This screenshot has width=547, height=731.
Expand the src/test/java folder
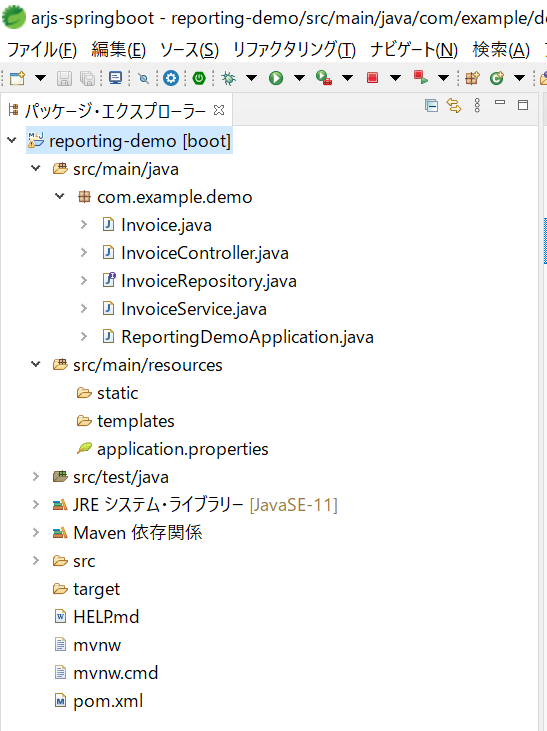(x=36, y=476)
